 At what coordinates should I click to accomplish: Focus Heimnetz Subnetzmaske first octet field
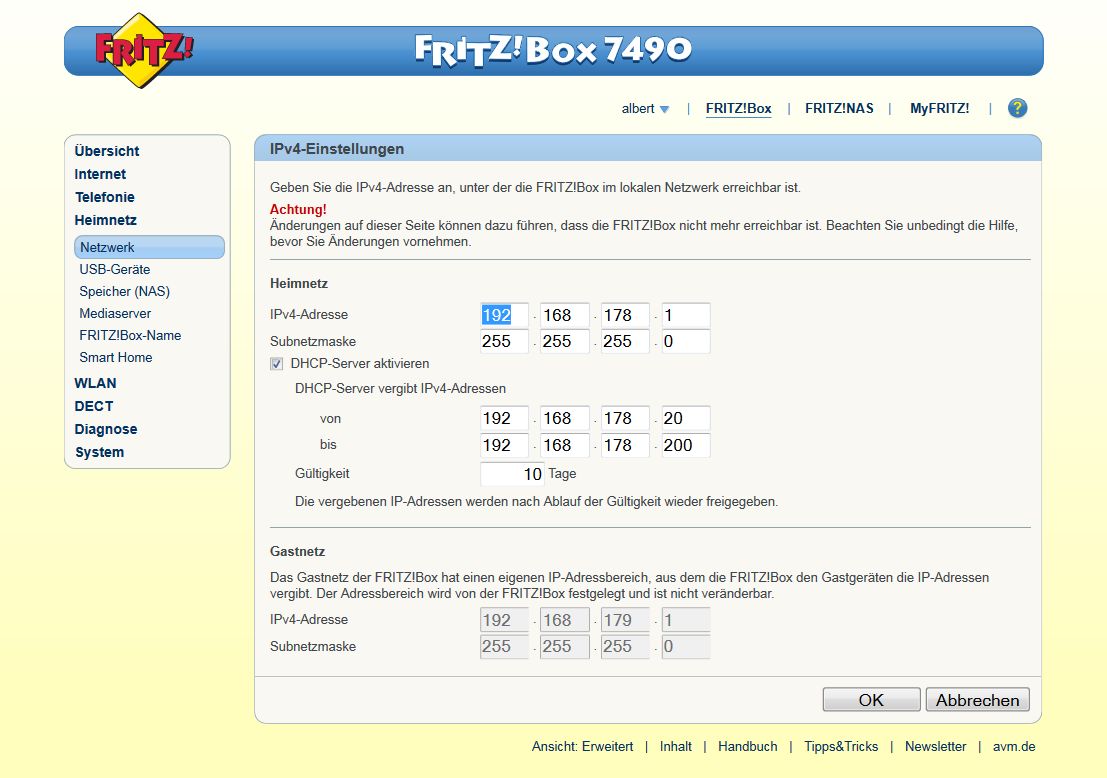coord(504,341)
